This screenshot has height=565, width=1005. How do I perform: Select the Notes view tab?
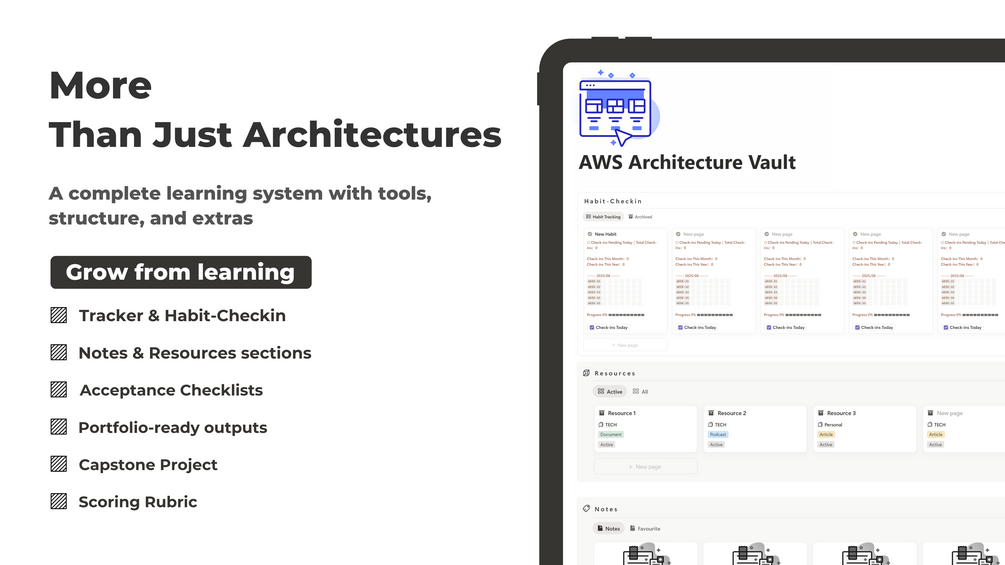[x=609, y=528]
